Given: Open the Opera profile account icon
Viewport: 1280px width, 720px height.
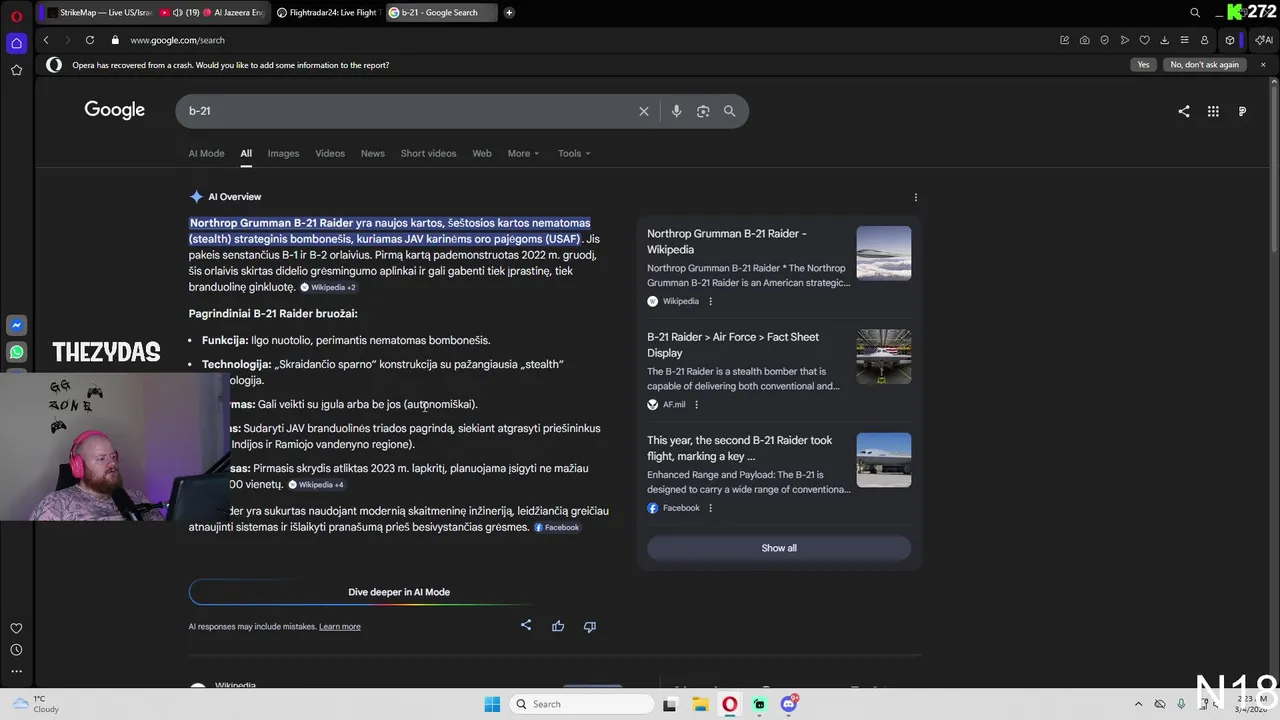Looking at the screenshot, I should coord(1204,40).
